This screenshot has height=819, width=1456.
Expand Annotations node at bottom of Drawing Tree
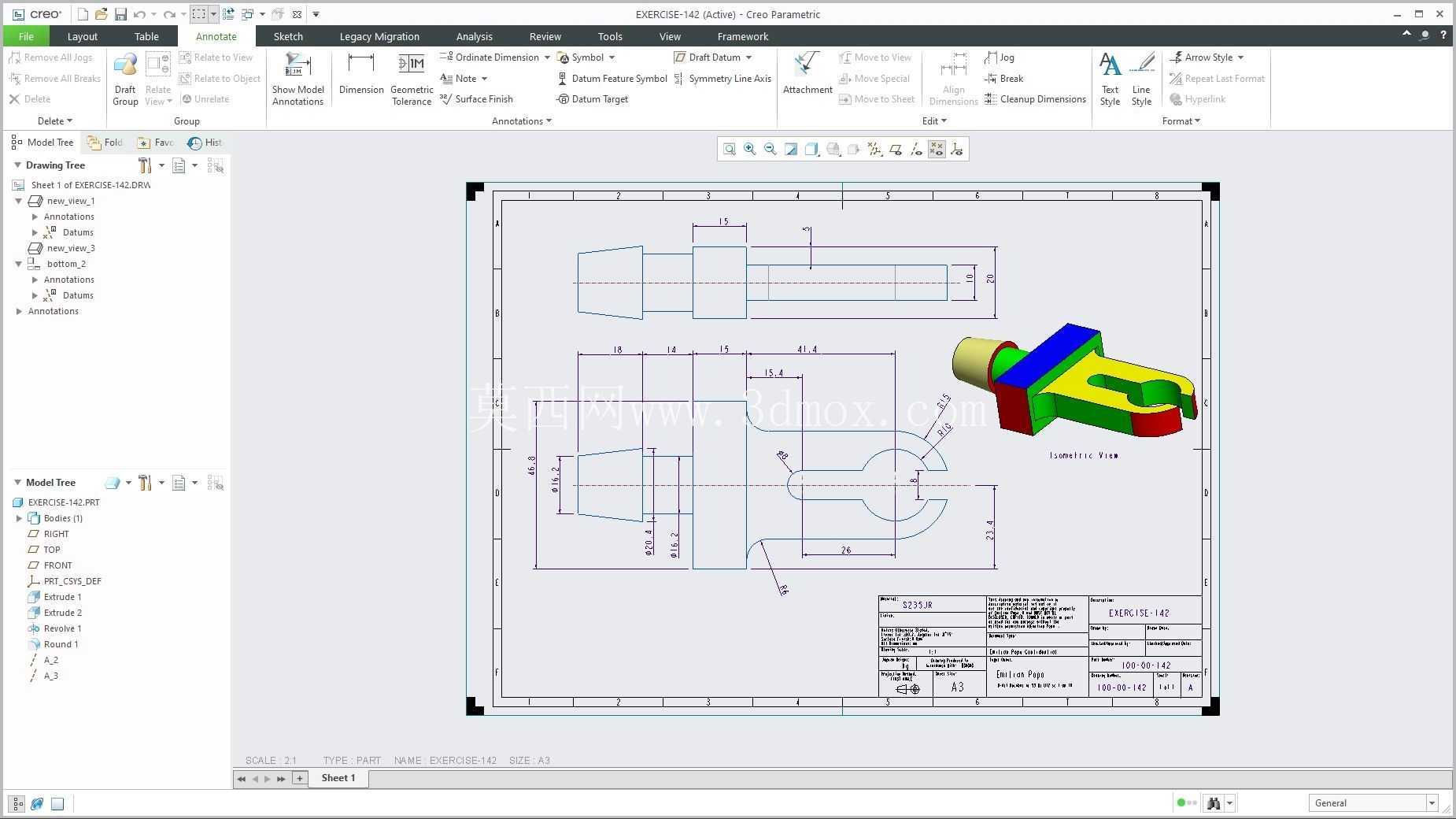pos(19,311)
